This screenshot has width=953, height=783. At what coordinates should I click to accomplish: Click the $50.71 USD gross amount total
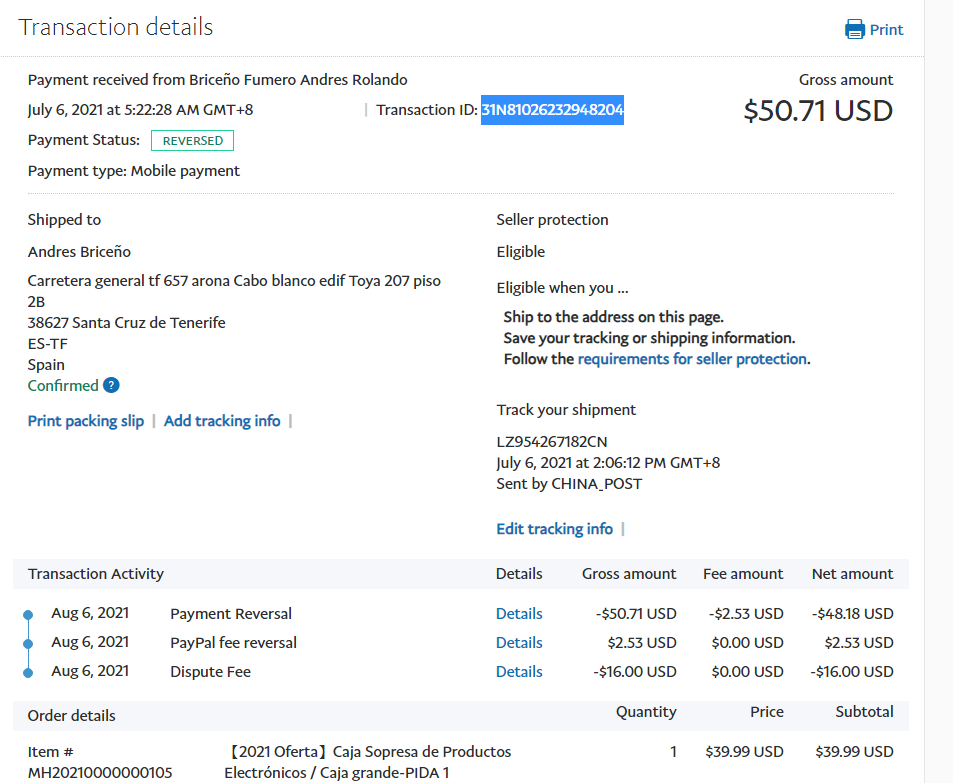(x=817, y=111)
